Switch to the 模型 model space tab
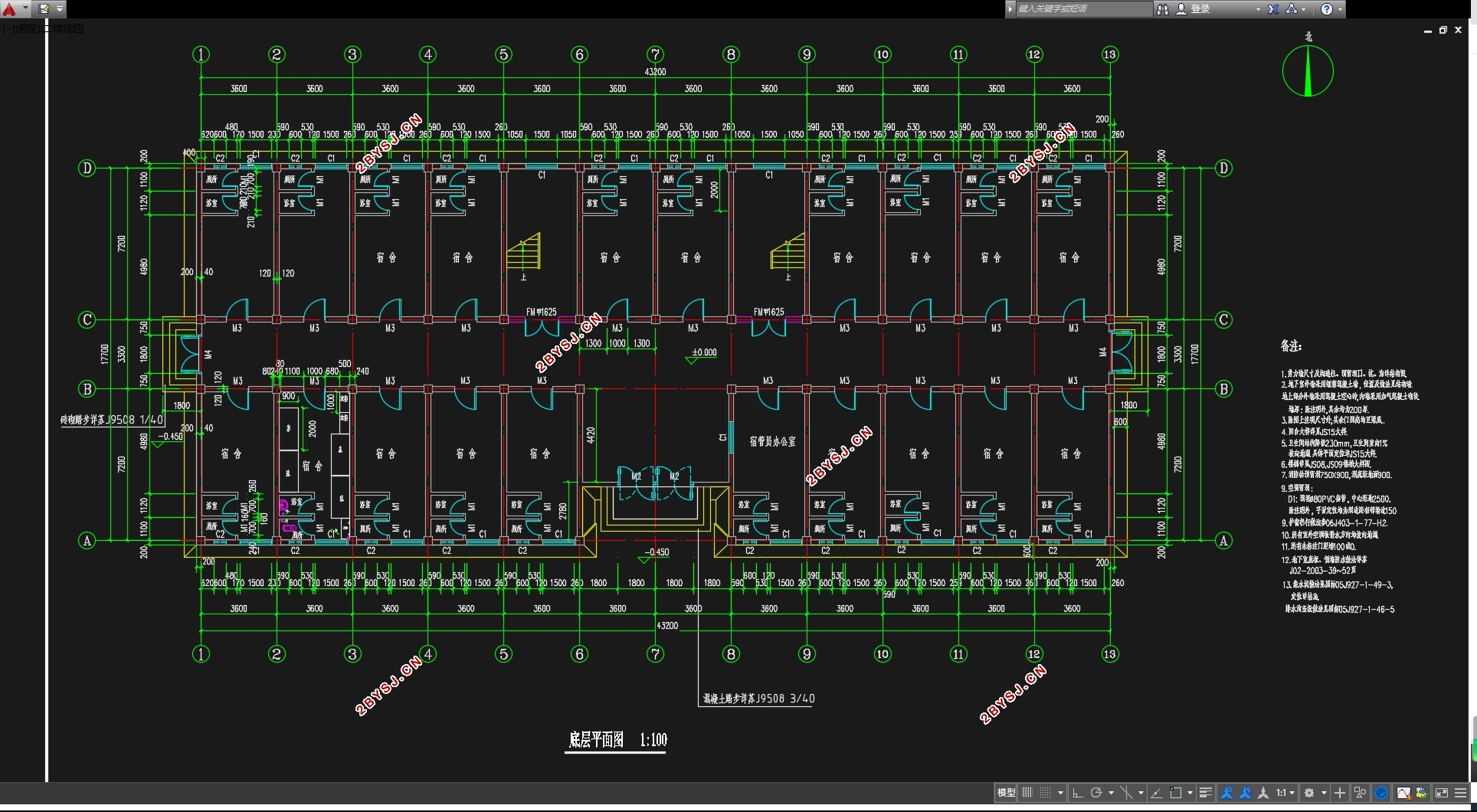The height and width of the screenshot is (812, 1477). [1006, 793]
